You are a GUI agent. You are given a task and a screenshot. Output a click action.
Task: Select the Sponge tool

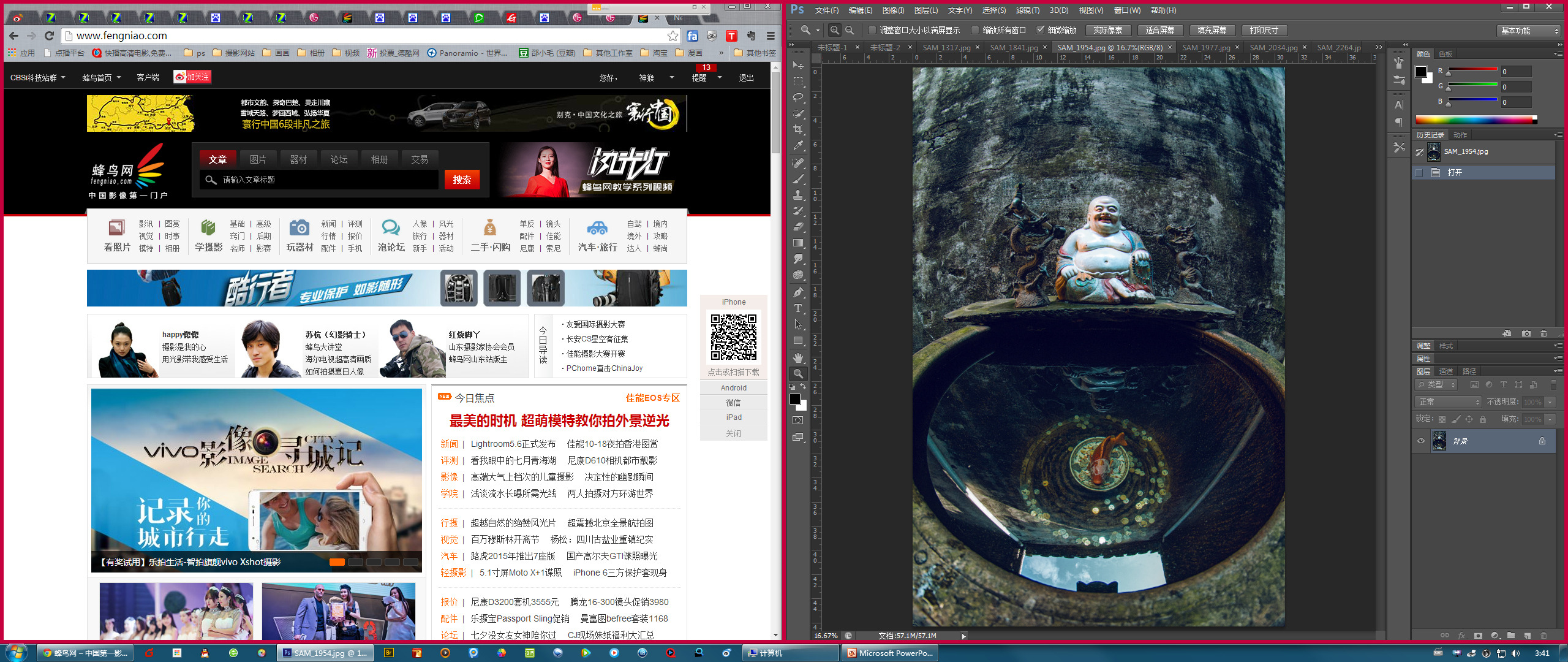click(798, 275)
